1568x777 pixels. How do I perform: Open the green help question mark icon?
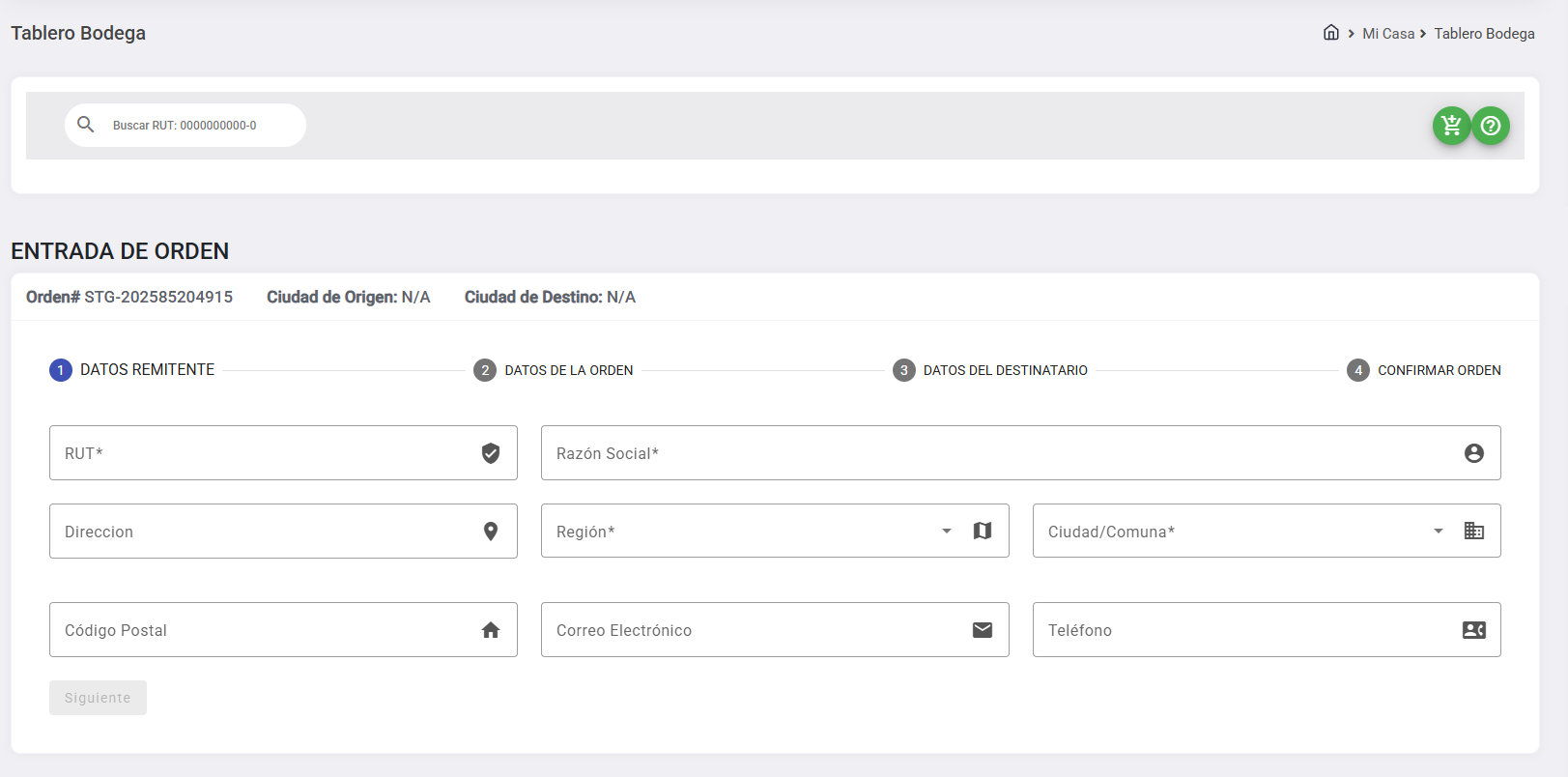[x=1491, y=126]
